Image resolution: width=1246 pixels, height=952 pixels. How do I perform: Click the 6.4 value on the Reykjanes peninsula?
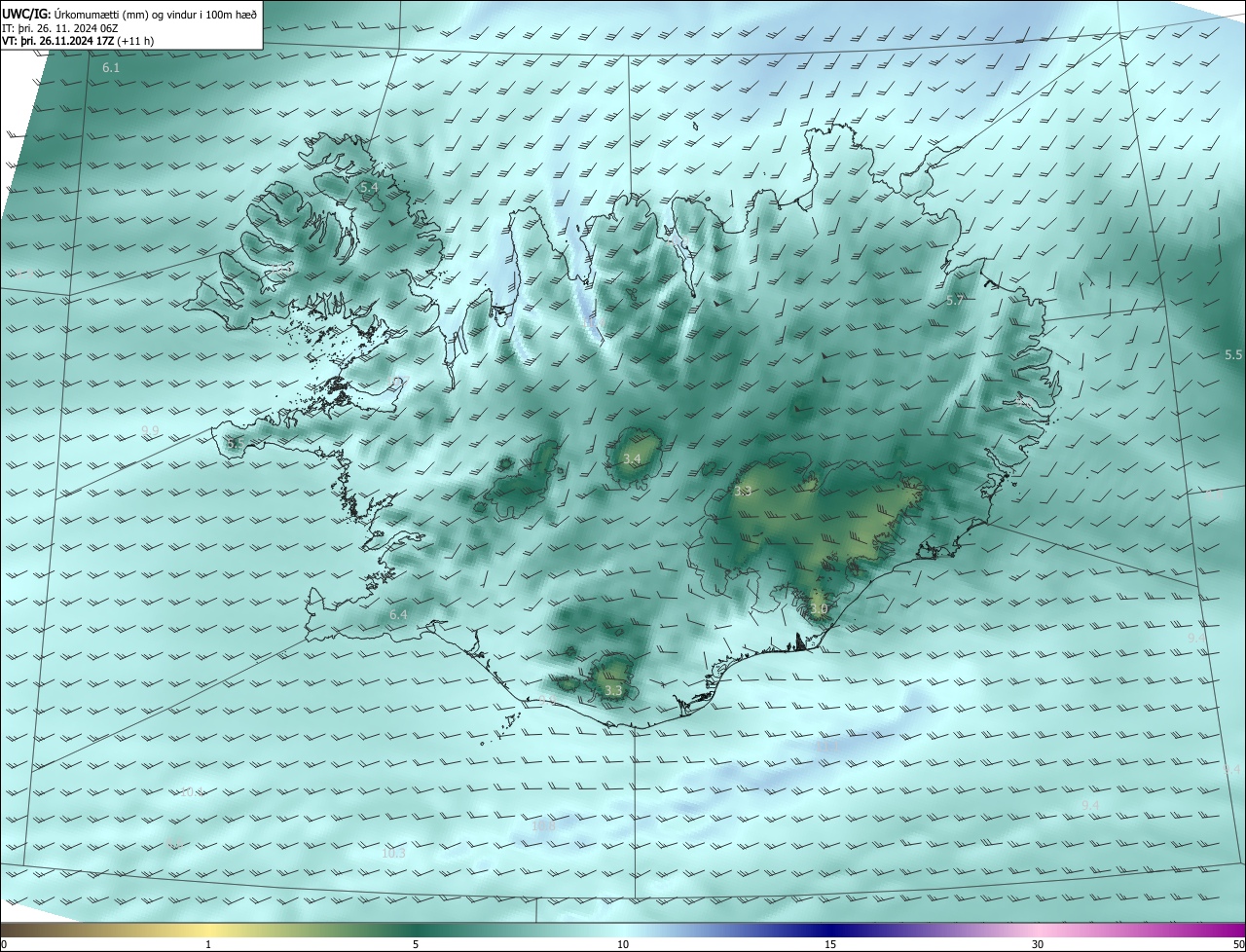pyautogui.click(x=398, y=615)
